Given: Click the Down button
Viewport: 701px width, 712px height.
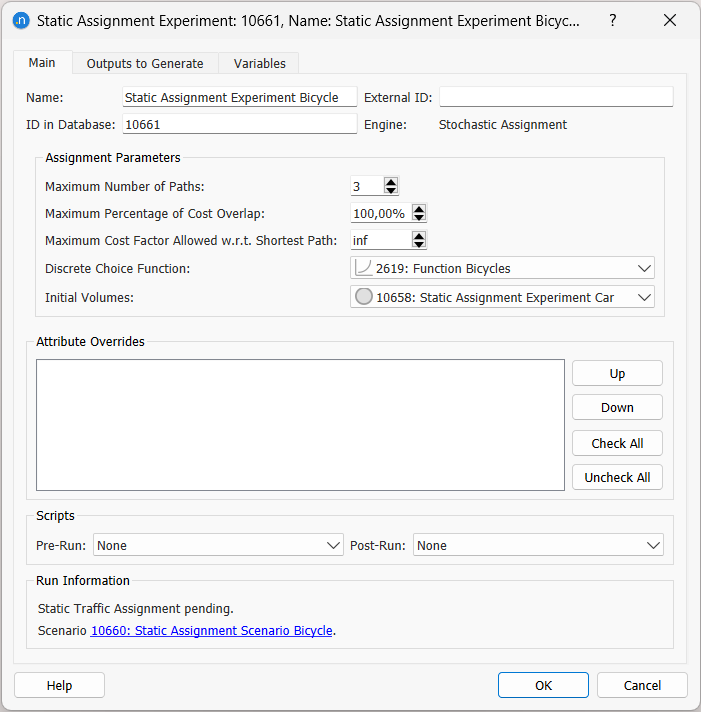Looking at the screenshot, I should tap(617, 407).
